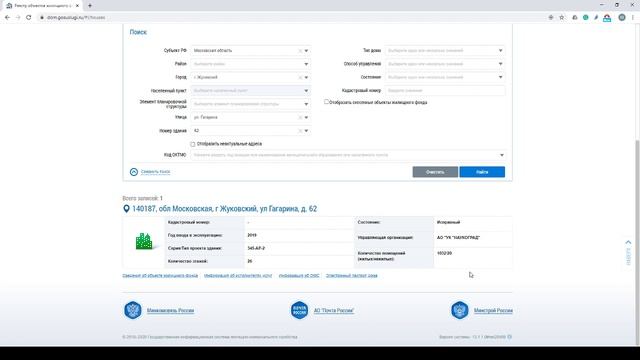Clear the Город field value
This screenshot has width=640, height=360.
[x=300, y=78]
